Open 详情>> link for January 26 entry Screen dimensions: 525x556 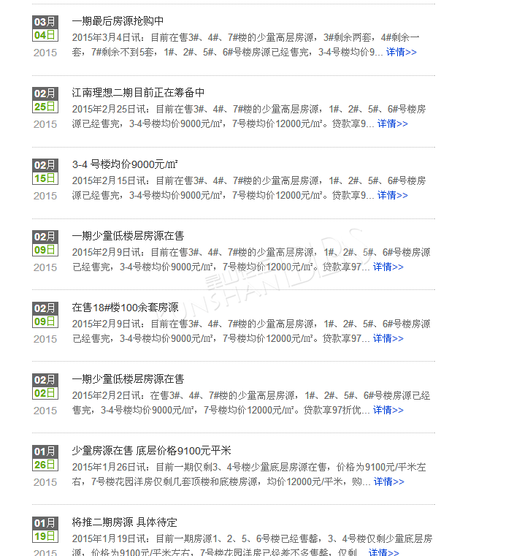tap(389, 482)
